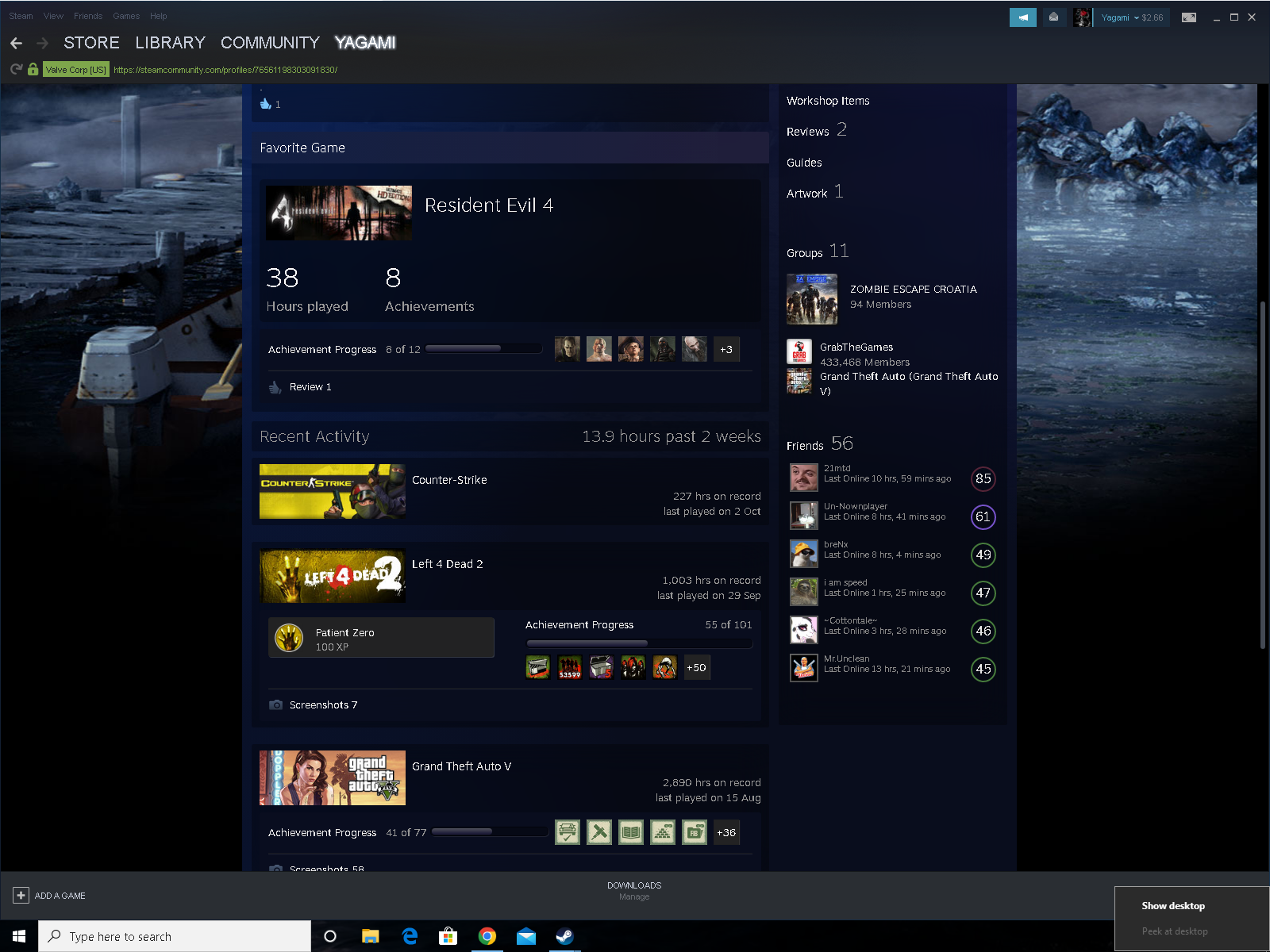Expand the +36 GTA V achievements

click(726, 833)
